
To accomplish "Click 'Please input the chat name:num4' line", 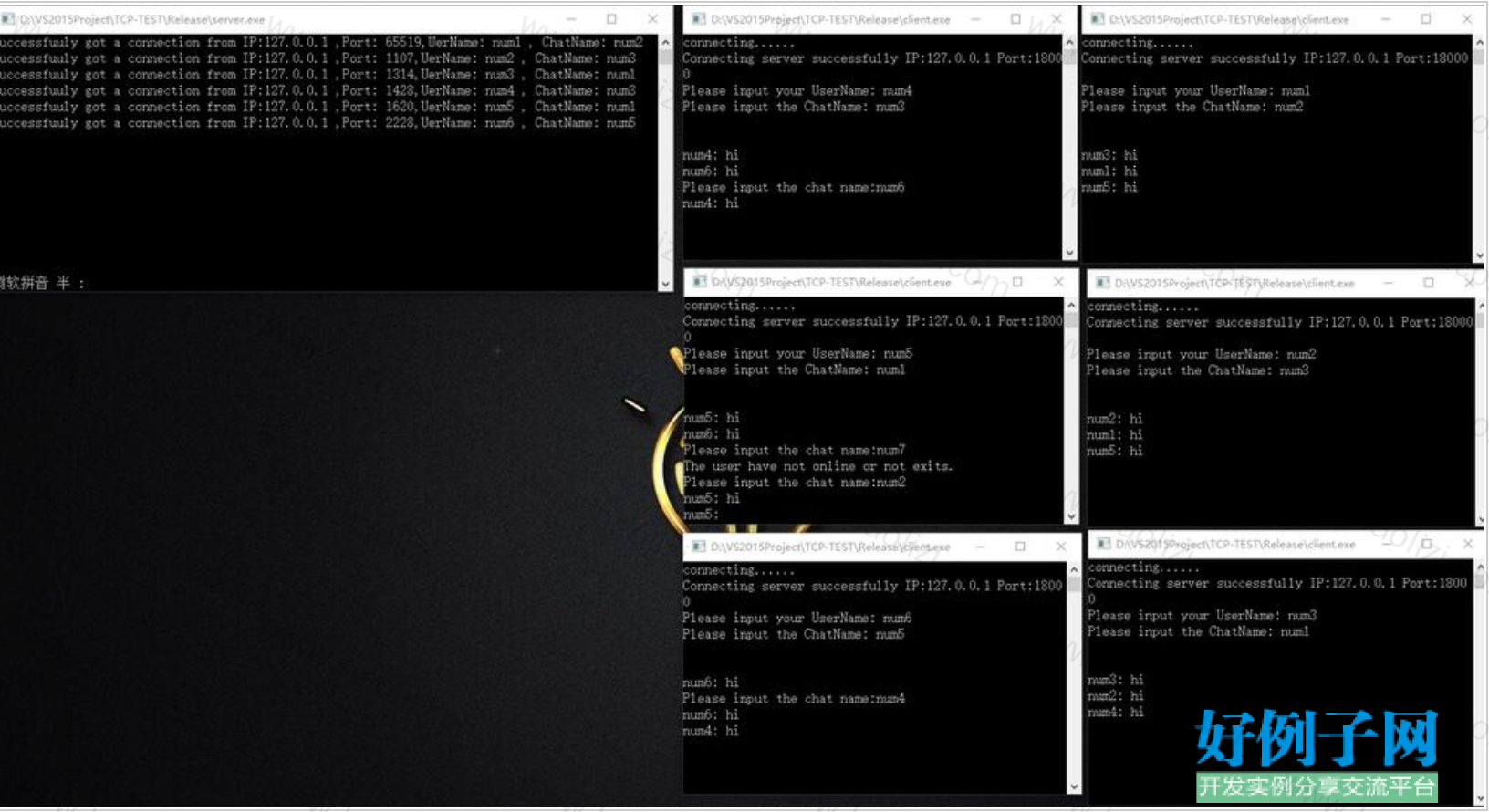I will pos(794,699).
